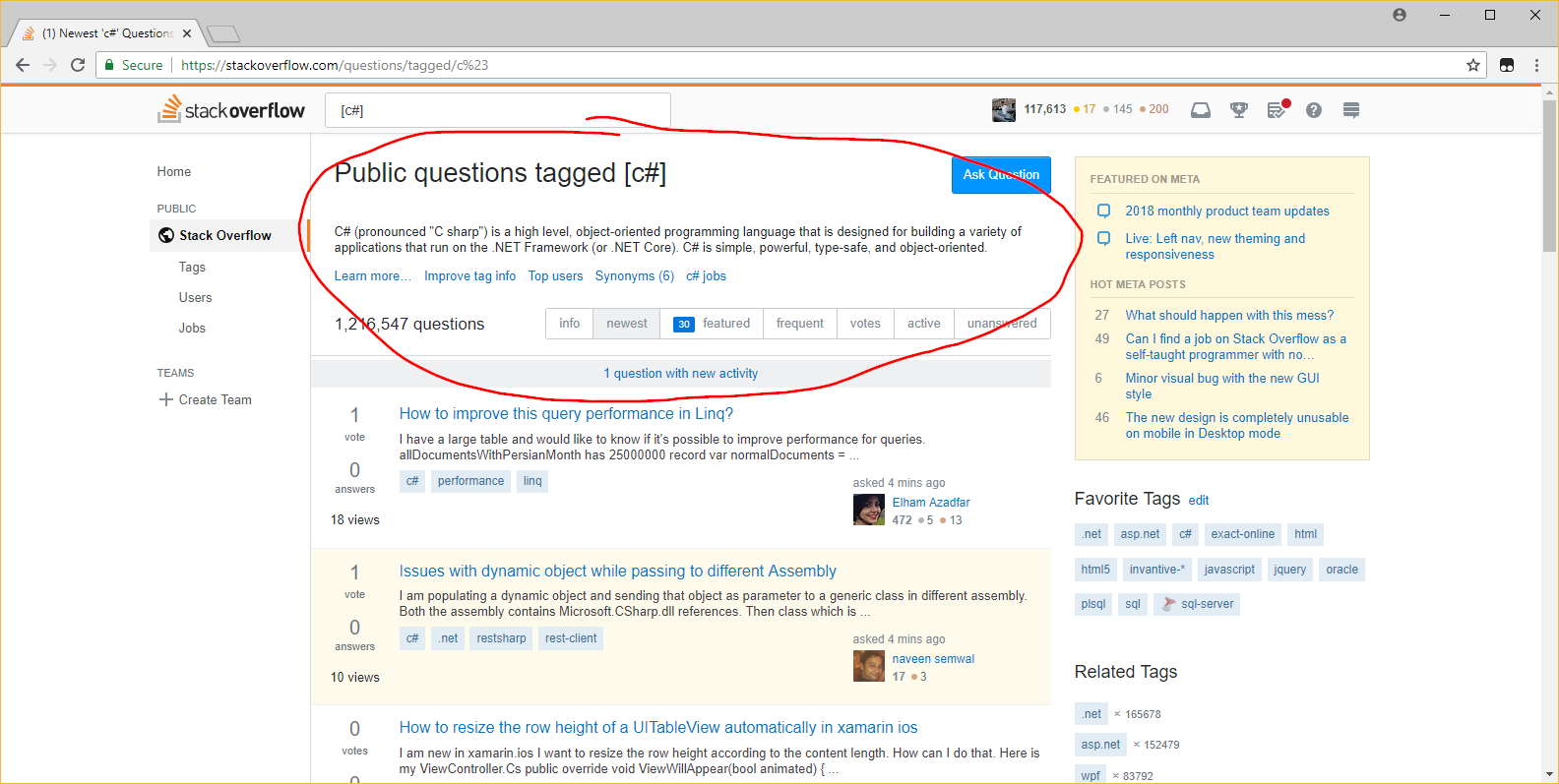Screen dimensions: 1559x784
Task: Click the 2018 monthly product team updates link
Action: (1227, 211)
